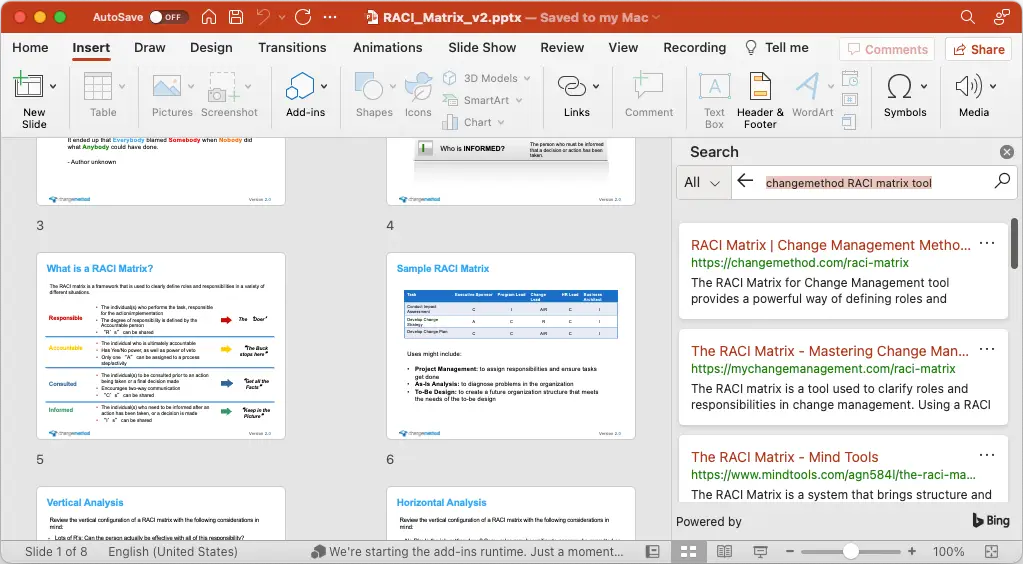Screen dimensions: 1023x564
Task: Click the Fit slide to window icon
Action: (991, 552)
